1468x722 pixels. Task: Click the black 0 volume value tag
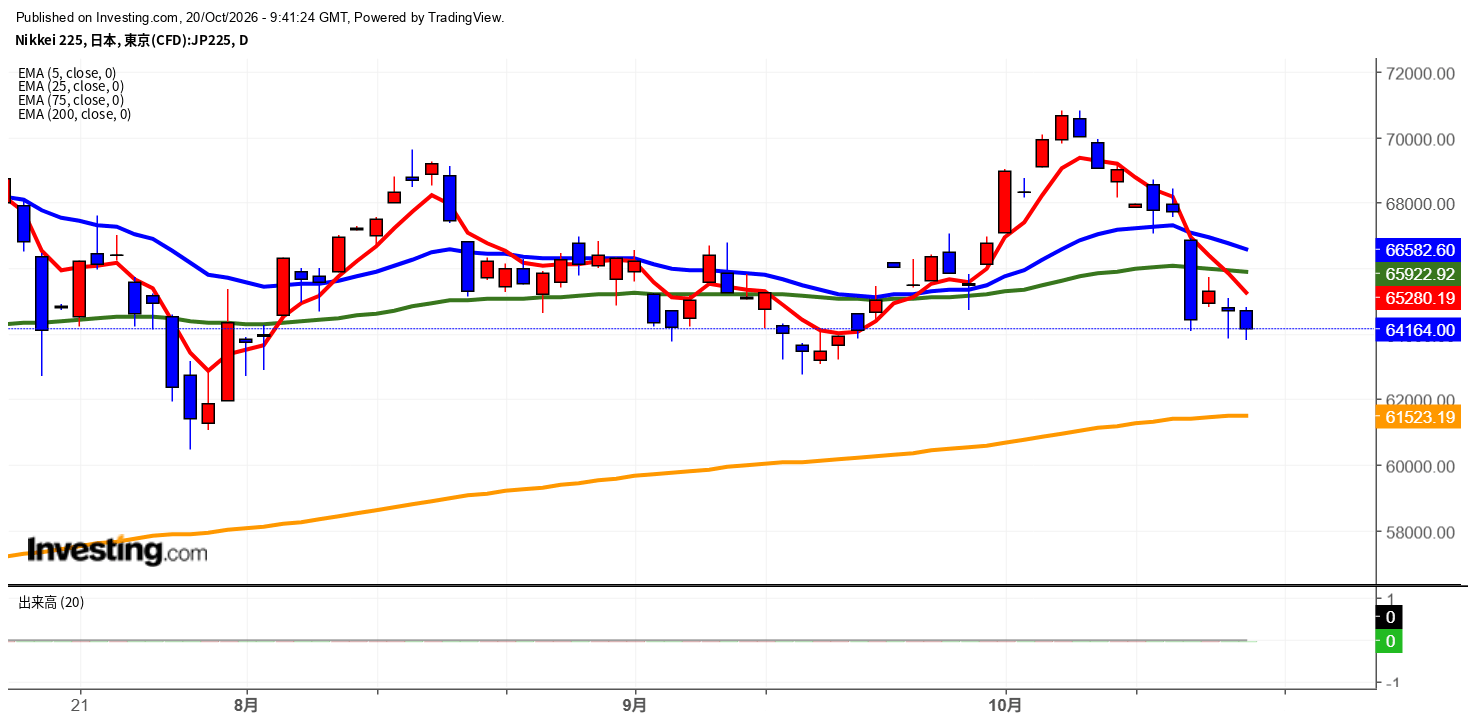[1389, 617]
